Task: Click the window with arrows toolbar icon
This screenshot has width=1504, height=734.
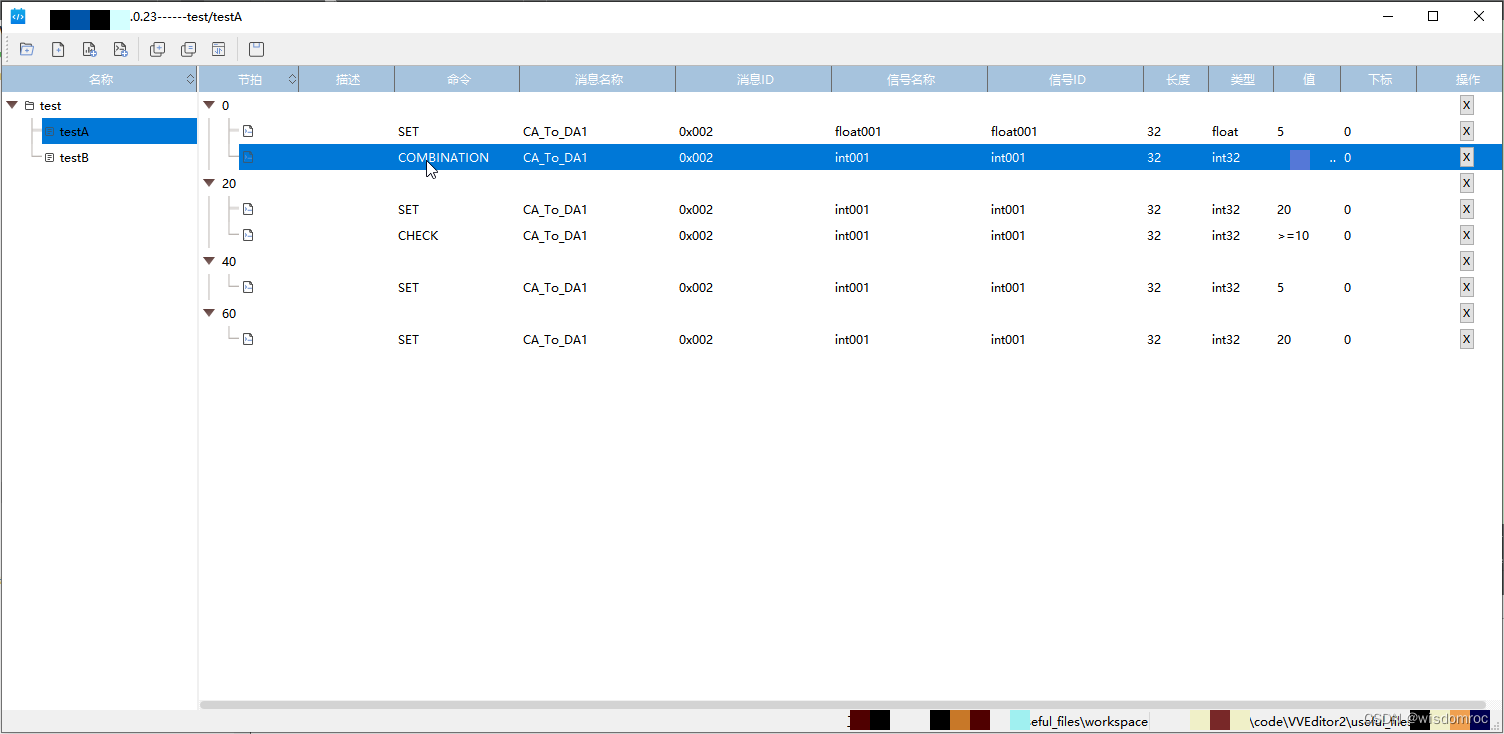Action: coord(219,49)
